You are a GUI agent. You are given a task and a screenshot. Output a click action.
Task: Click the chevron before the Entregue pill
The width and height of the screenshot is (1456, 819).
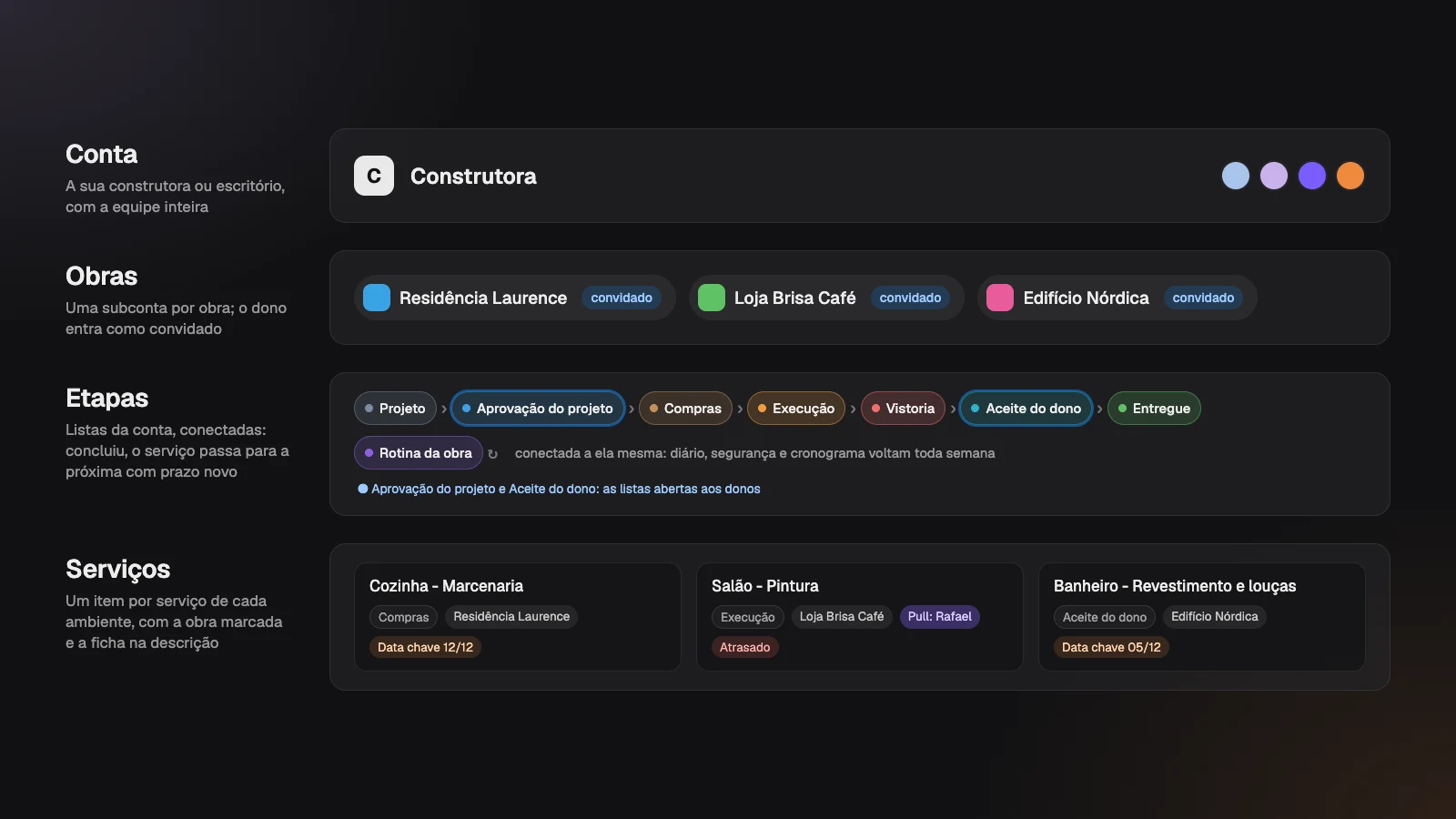[x=1100, y=409]
